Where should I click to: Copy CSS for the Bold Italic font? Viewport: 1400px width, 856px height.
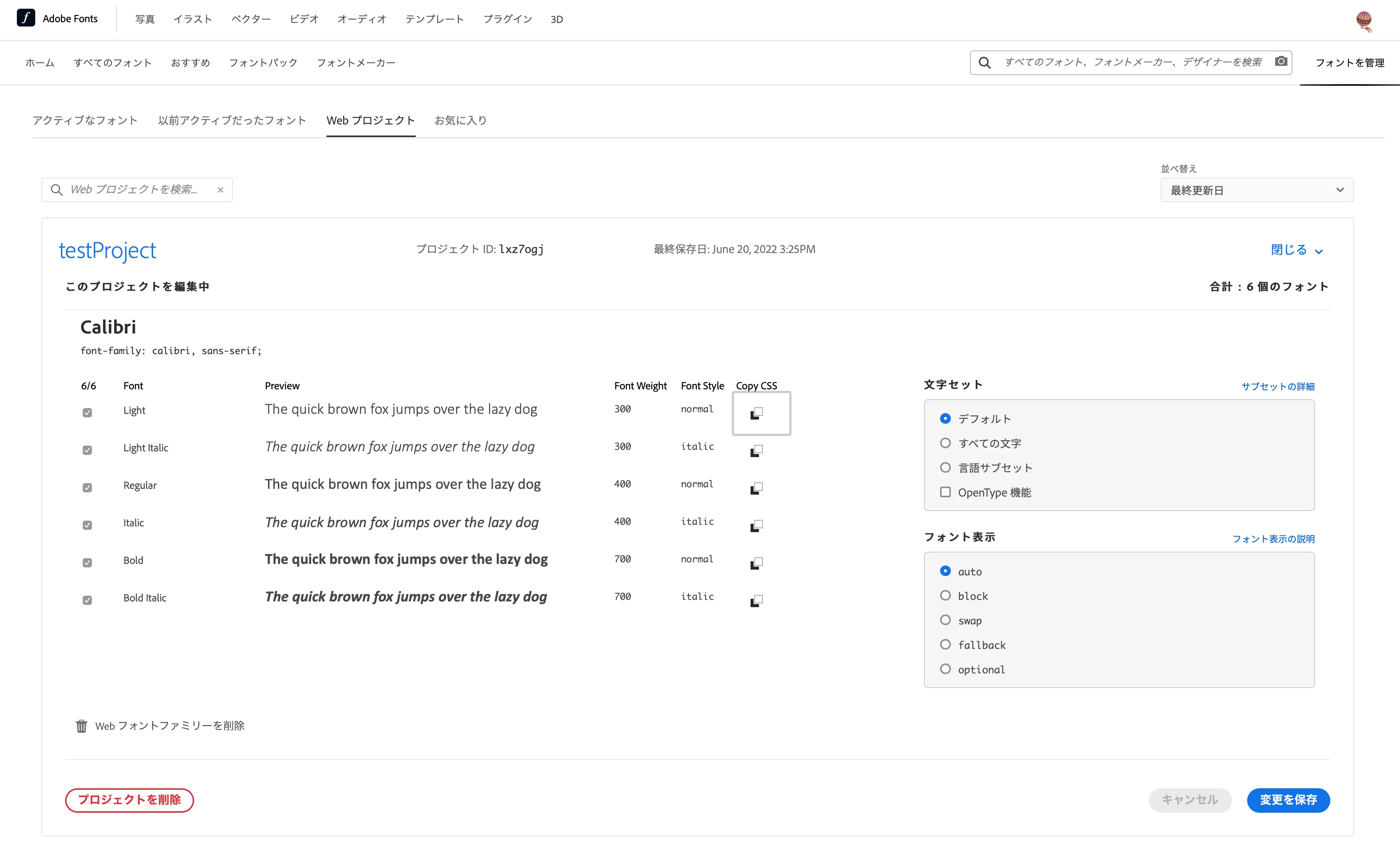click(x=756, y=601)
